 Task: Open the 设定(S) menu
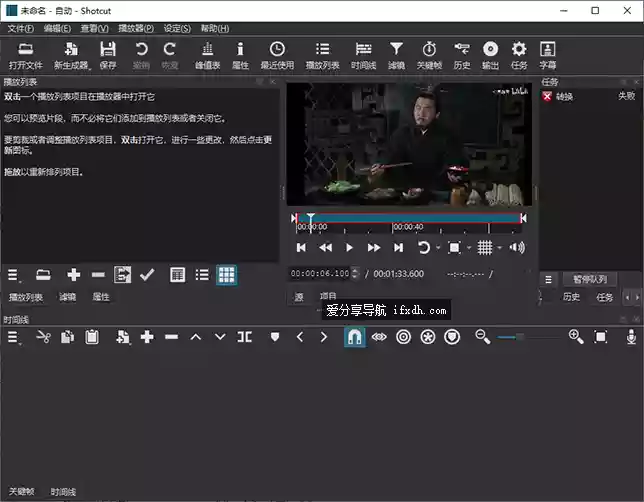[177, 28]
